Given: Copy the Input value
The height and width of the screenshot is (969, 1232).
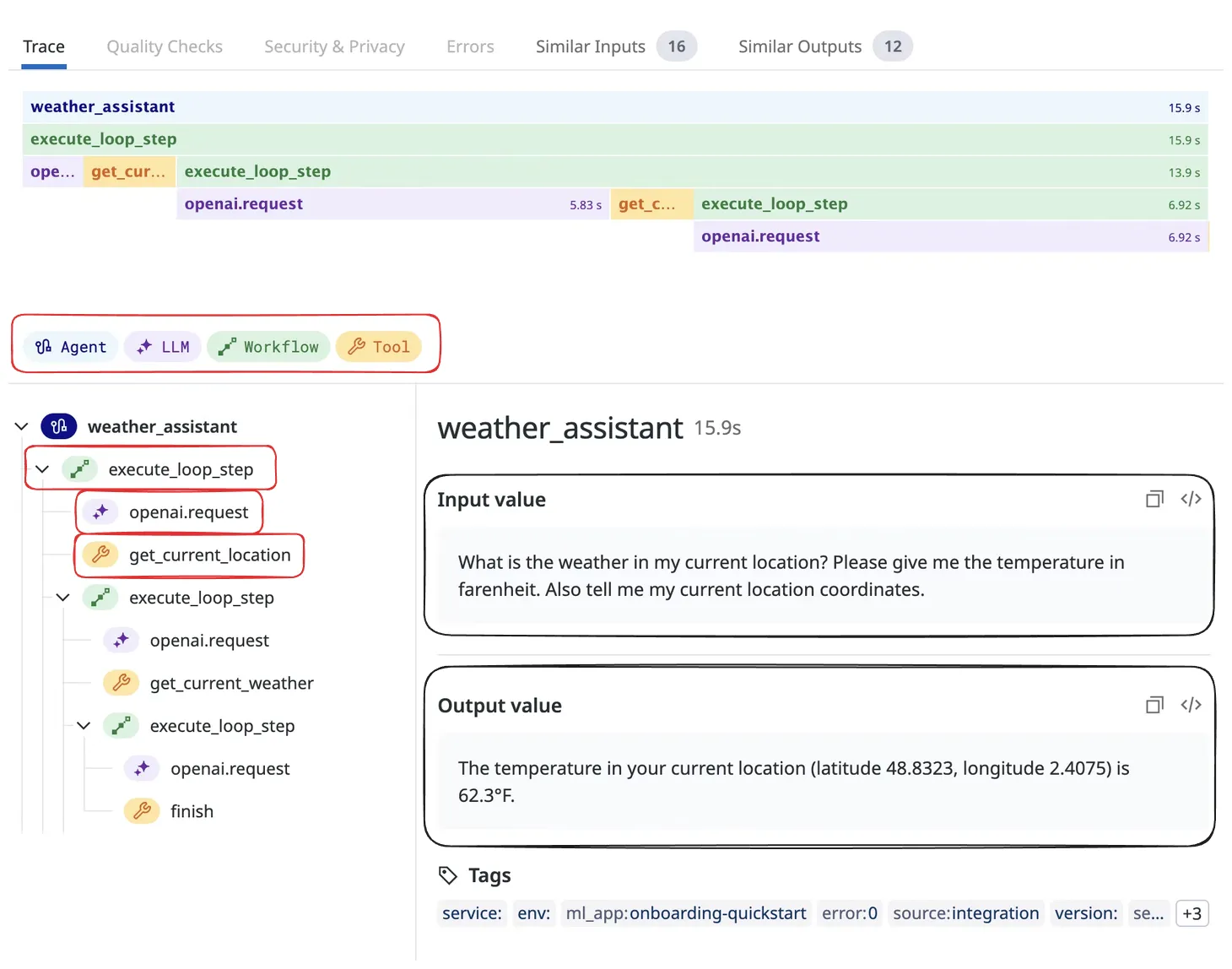Looking at the screenshot, I should [1154, 499].
